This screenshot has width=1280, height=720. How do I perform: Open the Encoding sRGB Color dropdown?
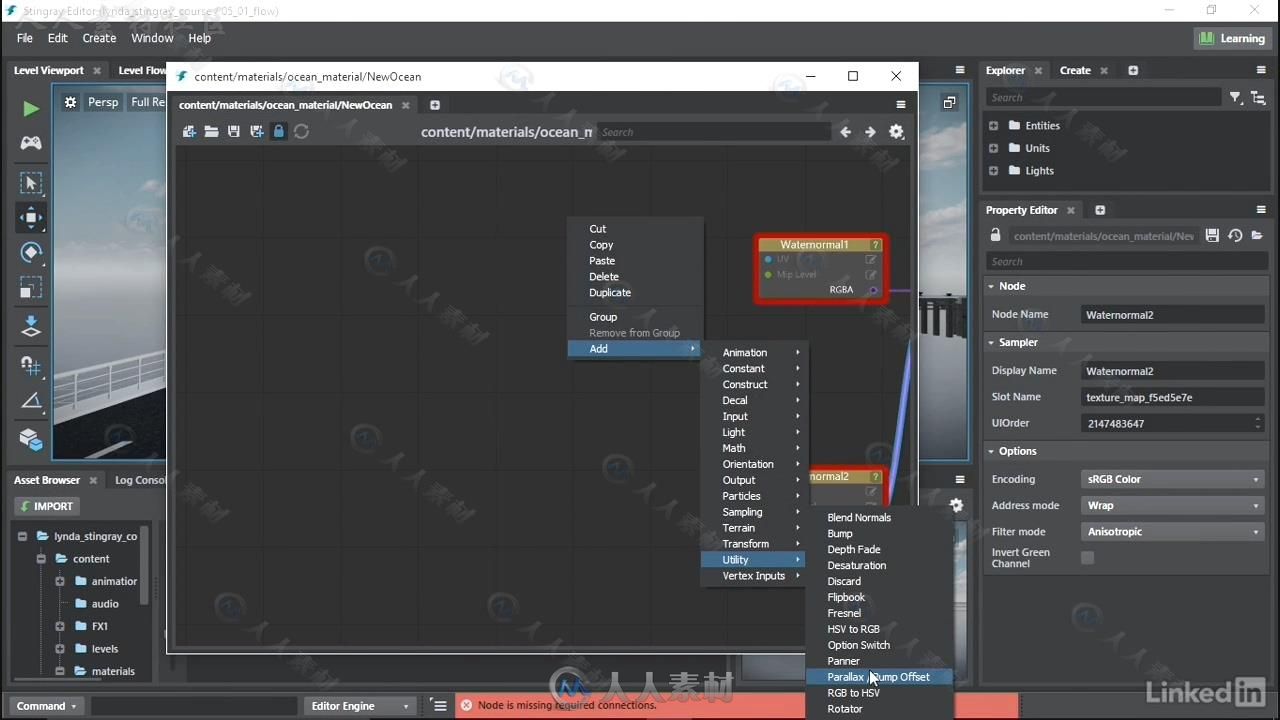tap(1172, 479)
